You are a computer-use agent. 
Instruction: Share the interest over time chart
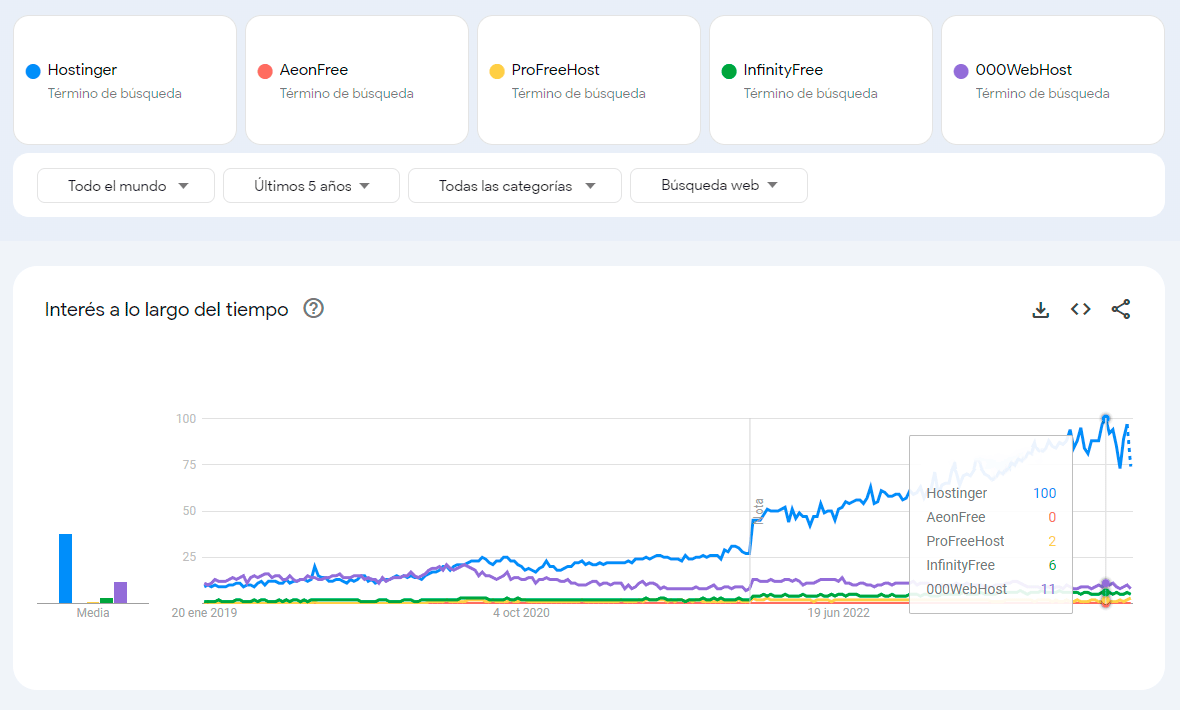(x=1121, y=309)
